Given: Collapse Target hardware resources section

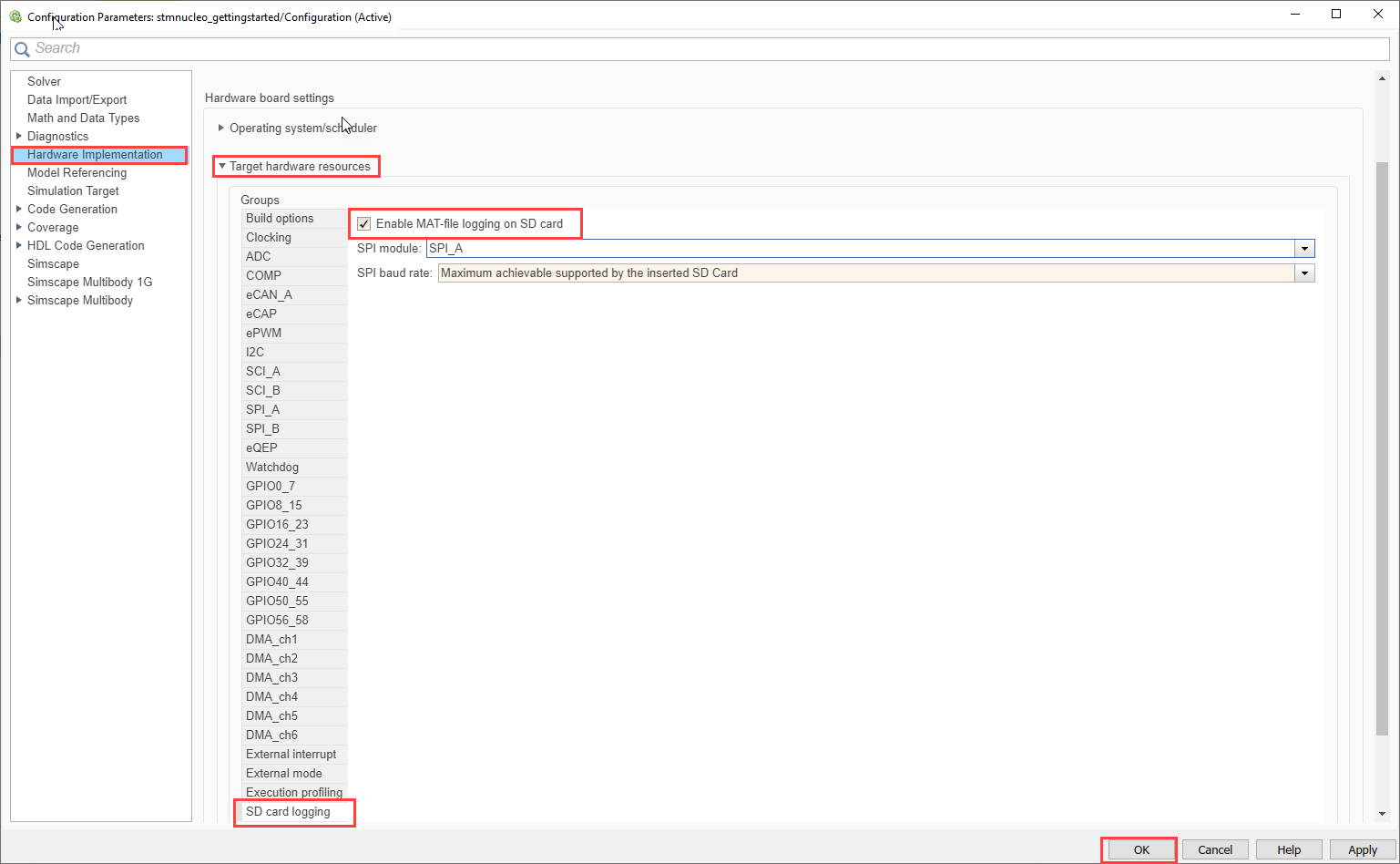Looking at the screenshot, I should point(221,167).
